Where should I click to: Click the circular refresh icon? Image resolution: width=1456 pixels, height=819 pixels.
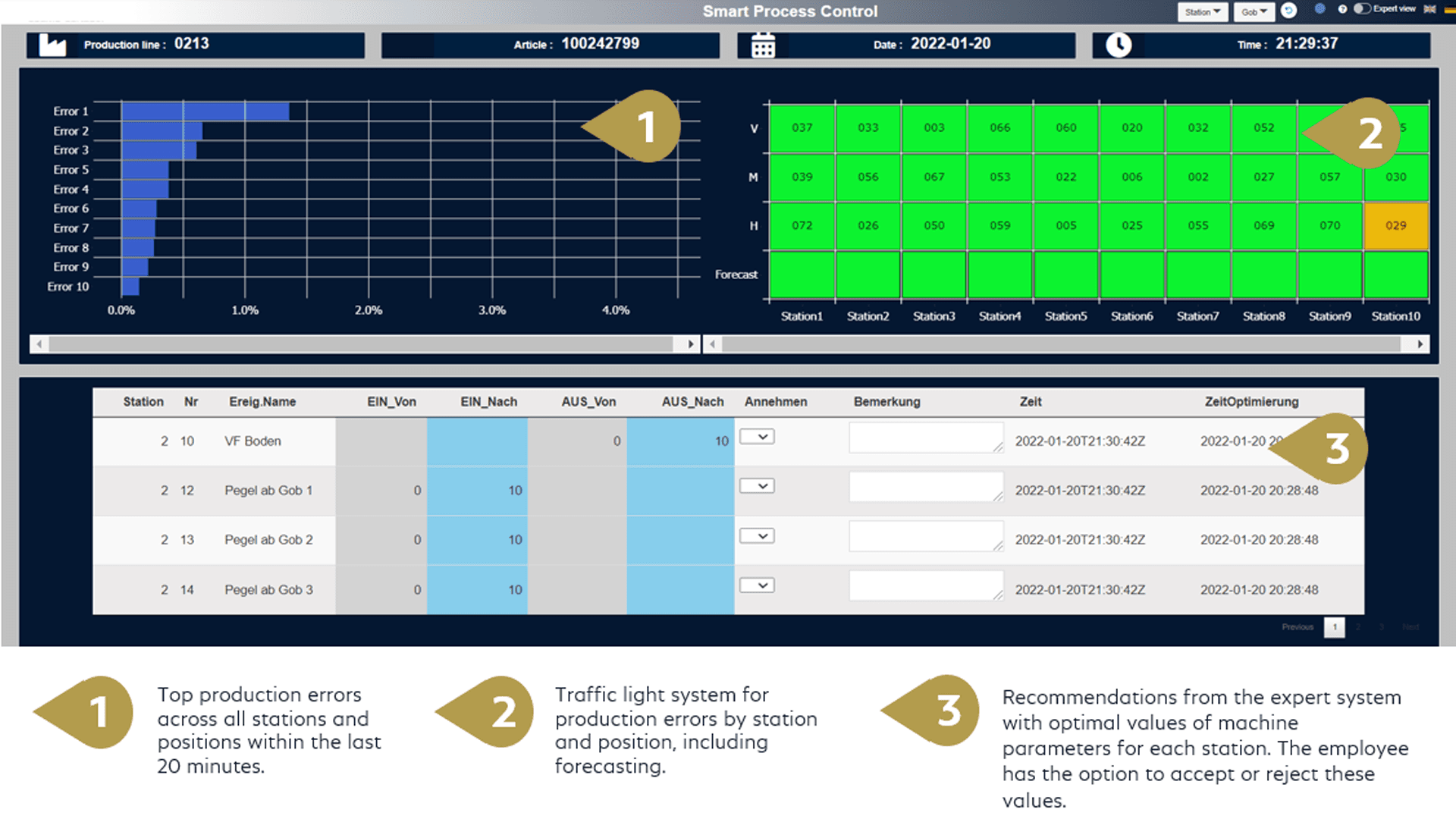(1288, 11)
